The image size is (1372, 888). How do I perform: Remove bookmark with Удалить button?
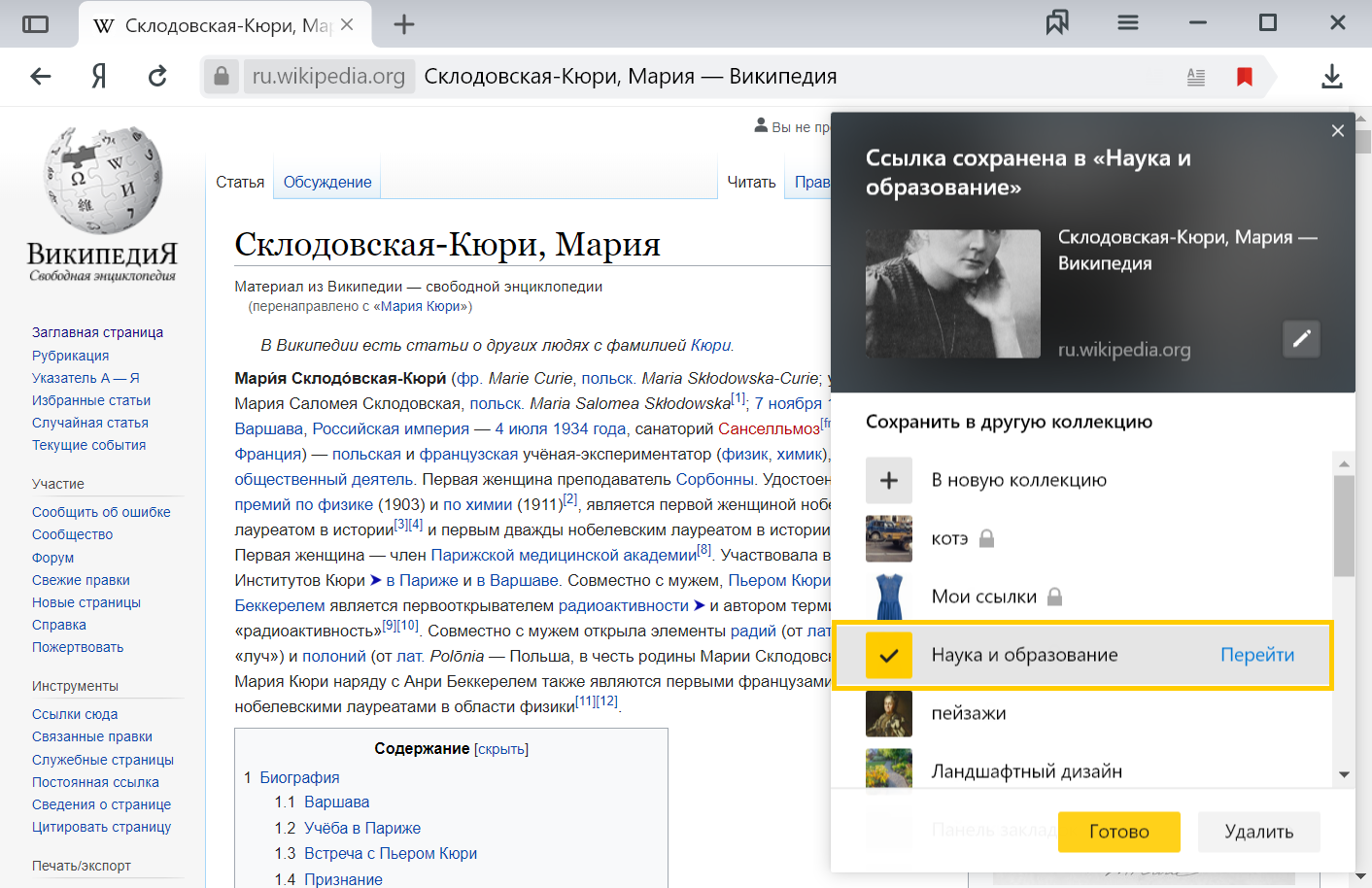[1259, 832]
